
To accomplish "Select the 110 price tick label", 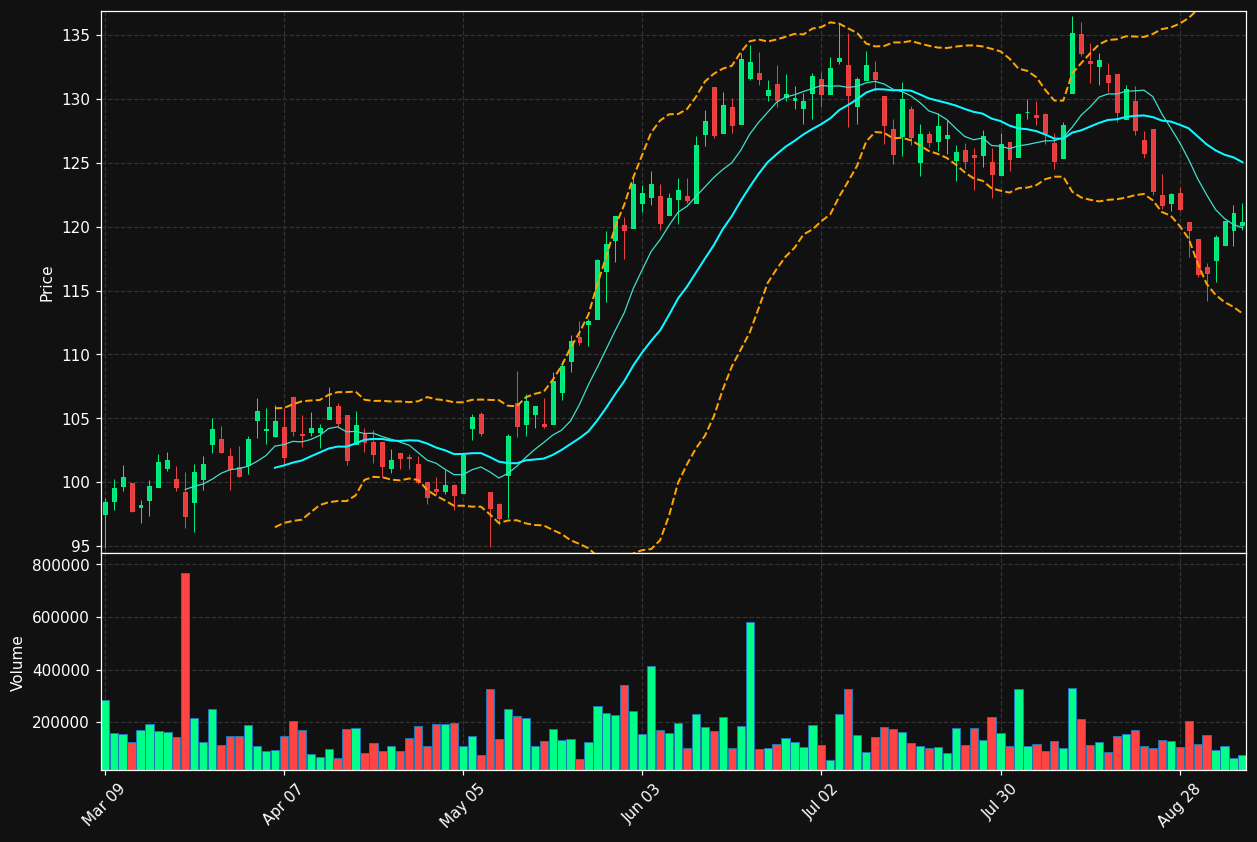I will coord(76,356).
